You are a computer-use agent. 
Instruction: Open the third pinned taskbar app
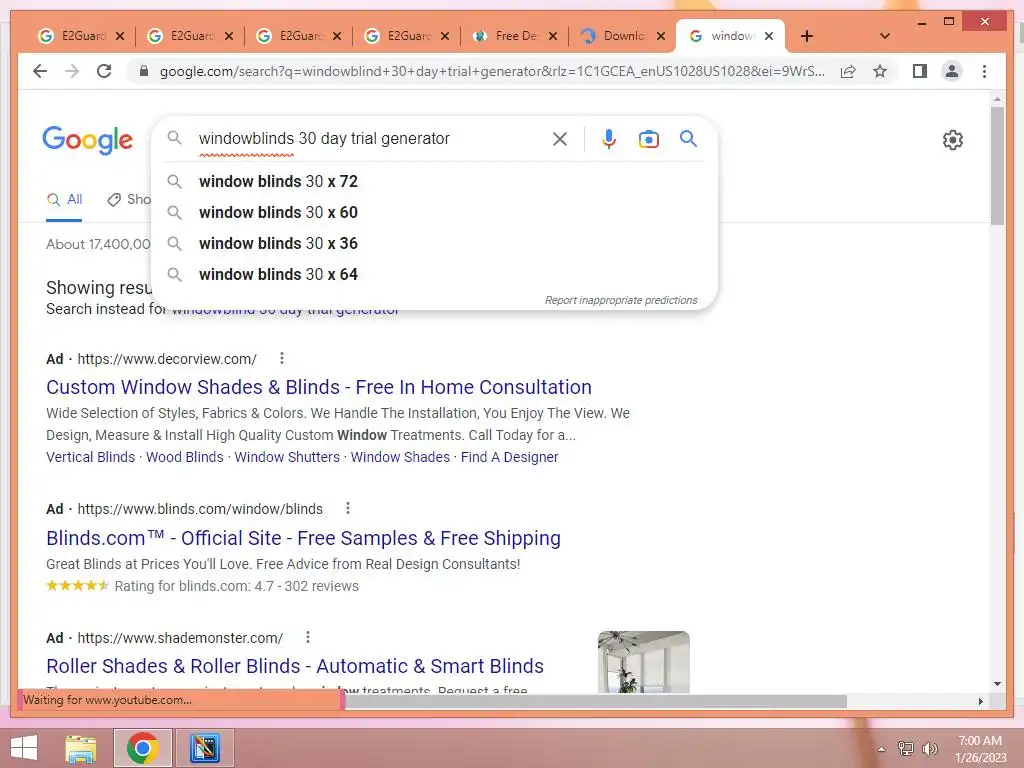coord(204,748)
